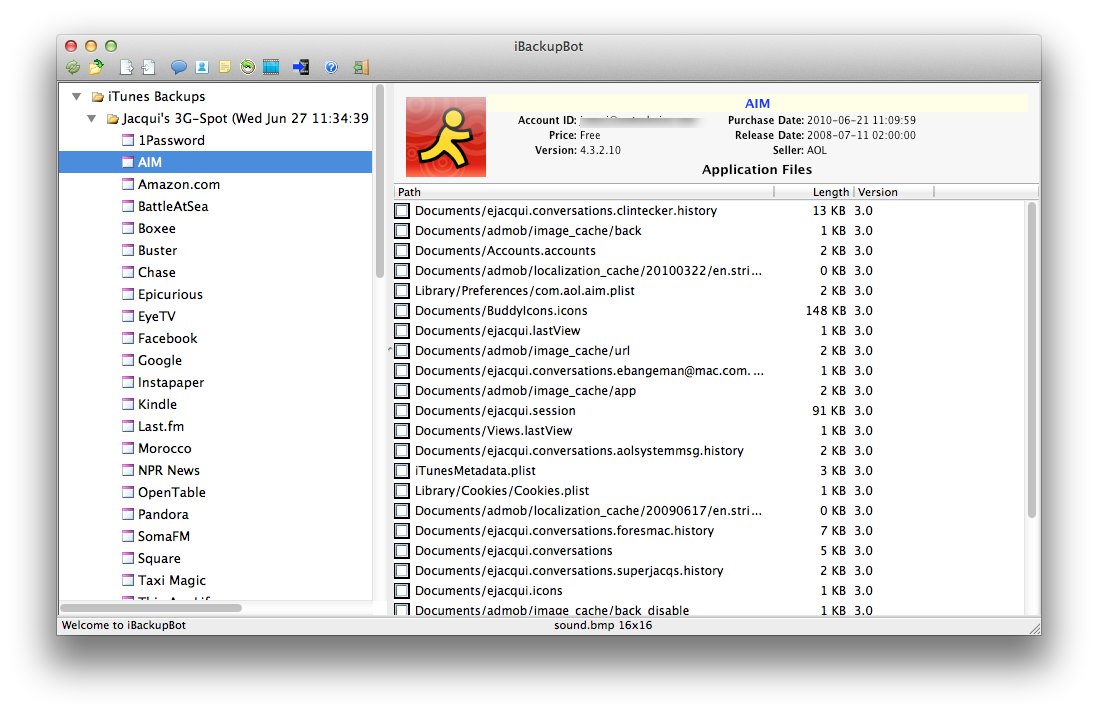
Task: Tick checkbox for Documents/Accounts.accounts
Action: click(402, 251)
